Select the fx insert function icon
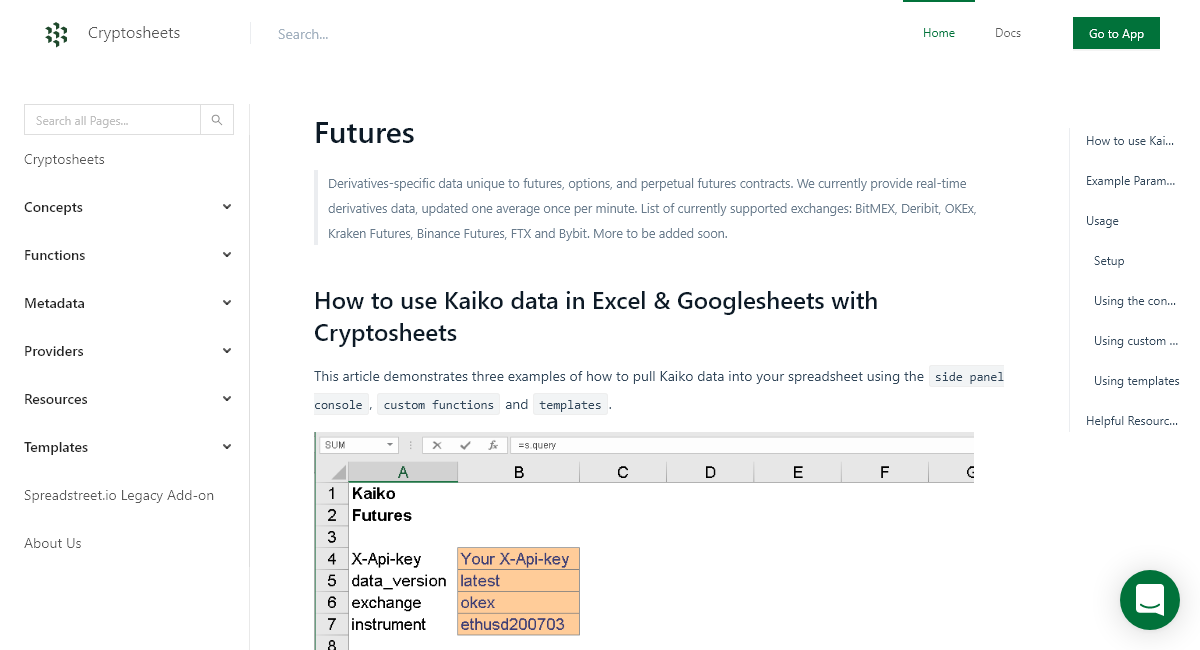1200x650 pixels. [x=492, y=445]
